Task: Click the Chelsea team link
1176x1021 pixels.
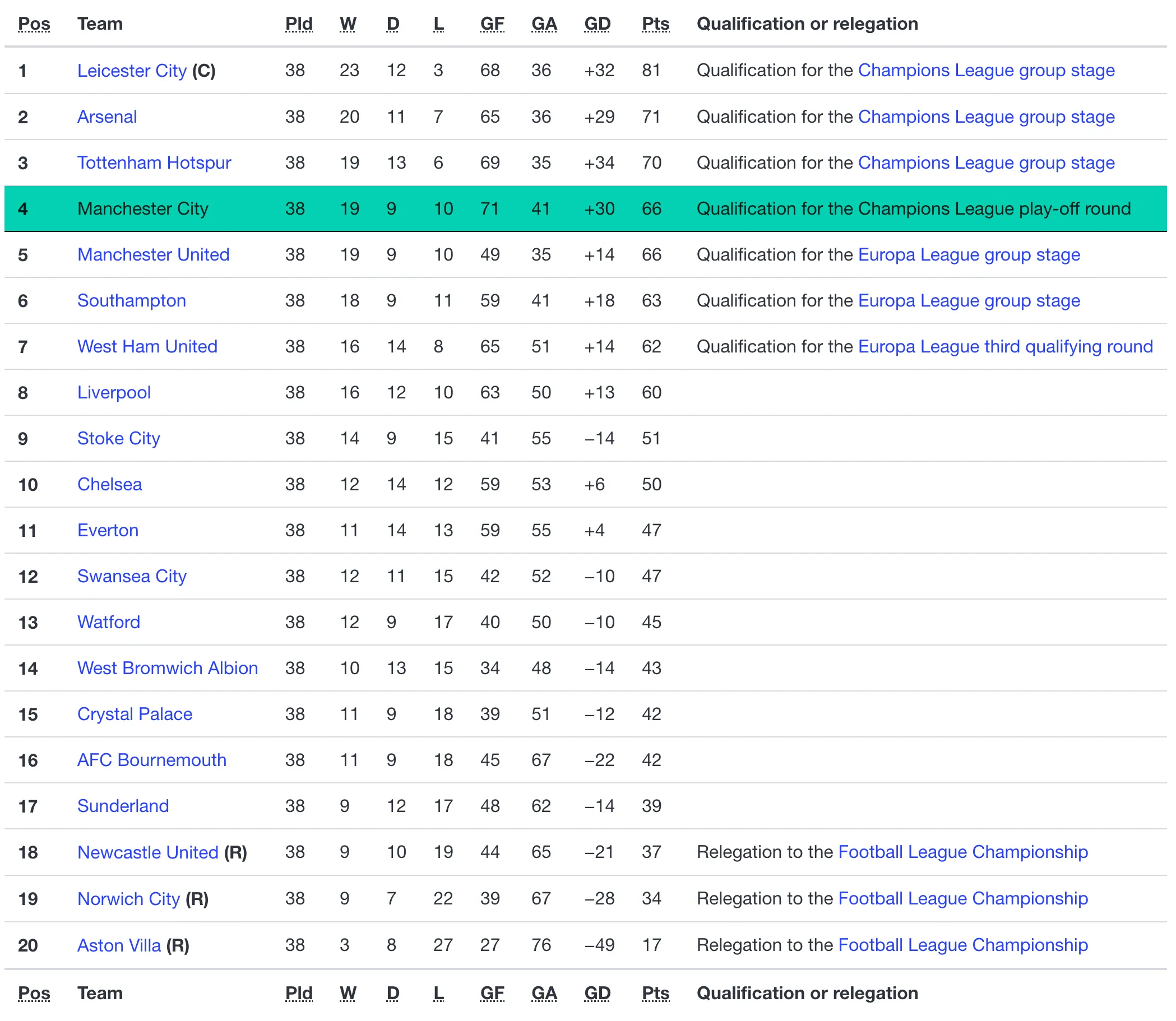Action: 109,484
